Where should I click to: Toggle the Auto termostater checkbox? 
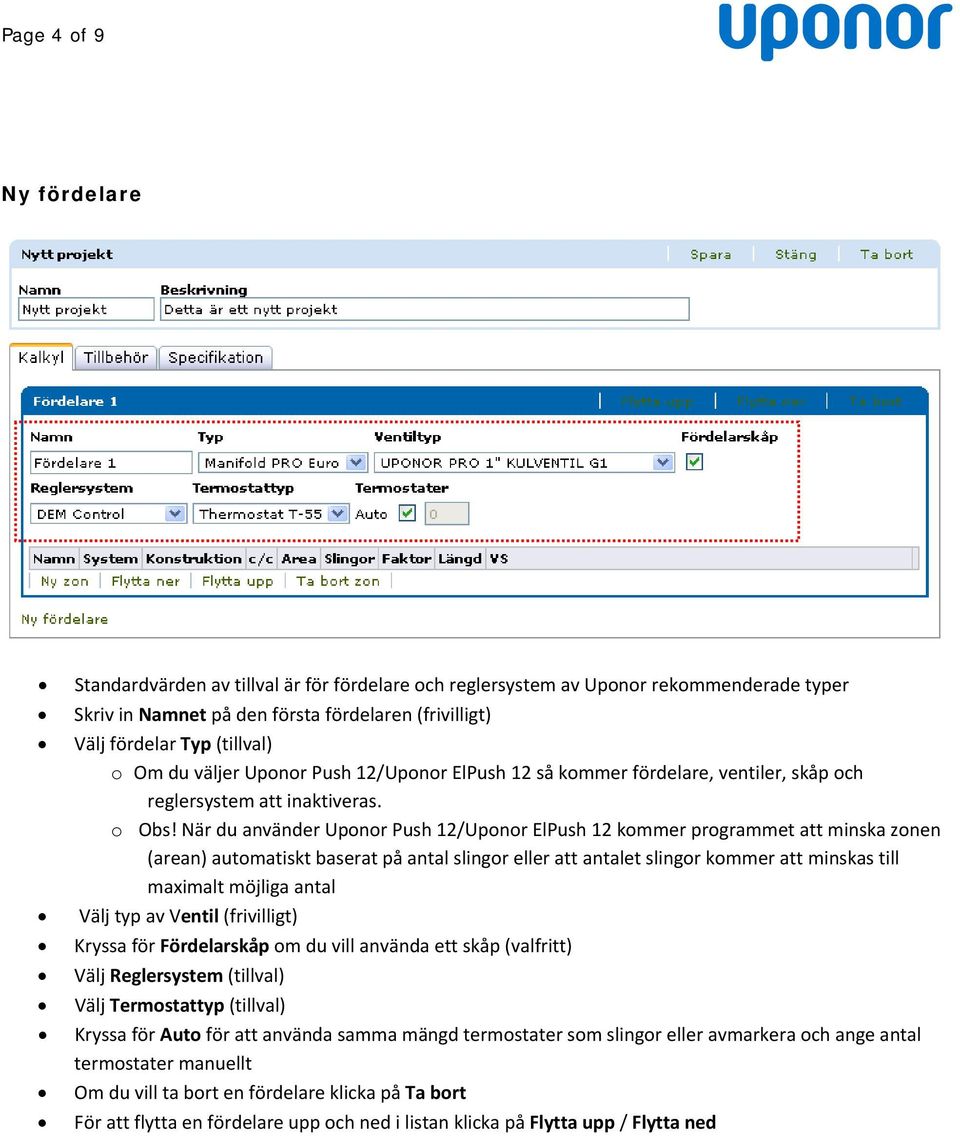(x=407, y=513)
